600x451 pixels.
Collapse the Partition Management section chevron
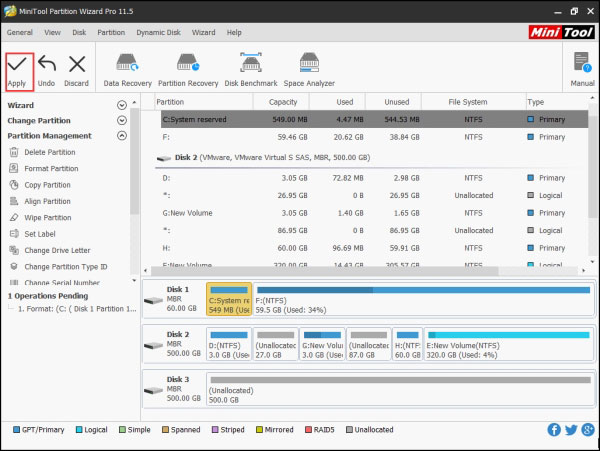pyautogui.click(x=122, y=136)
